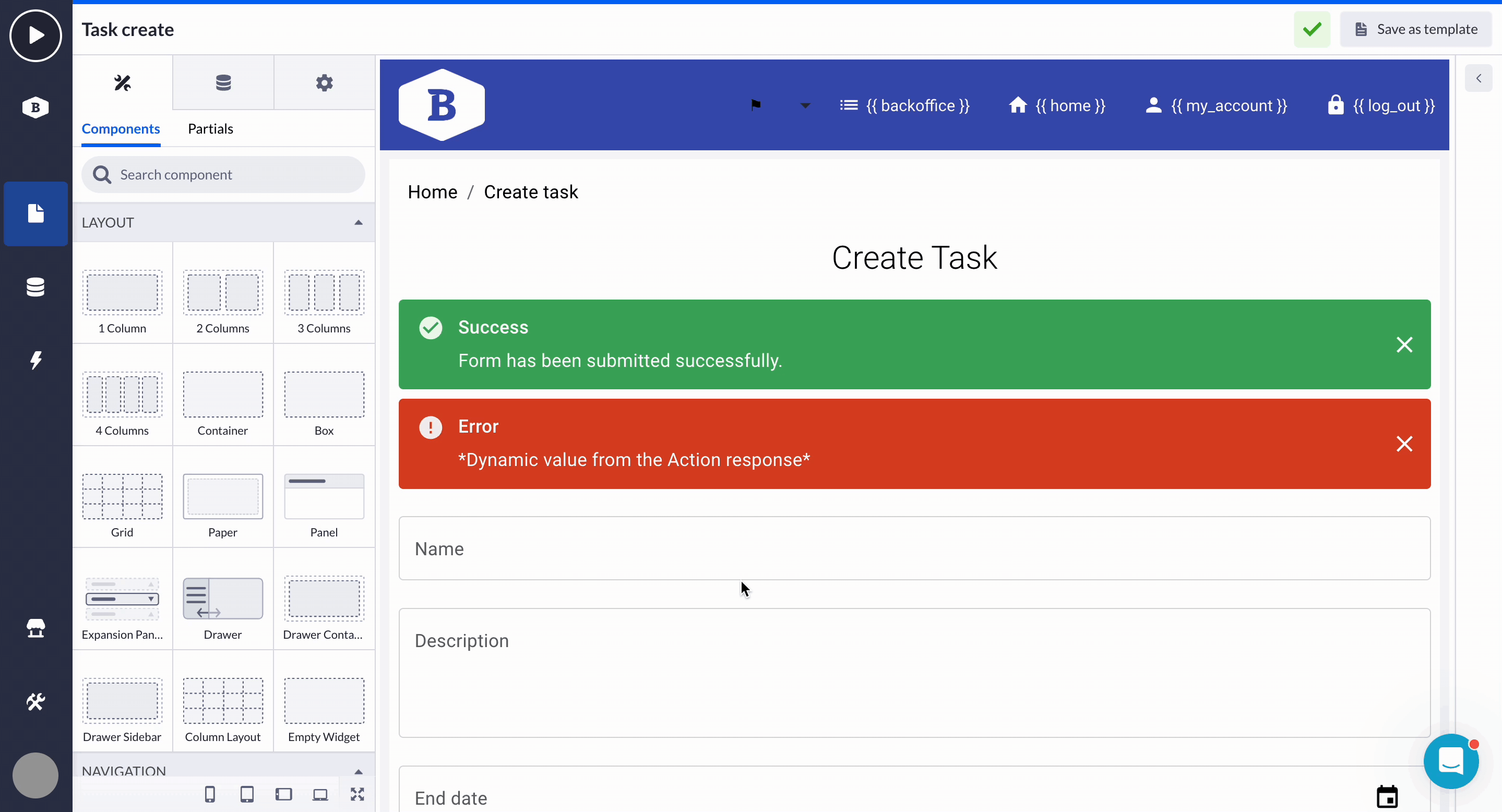Click the {{ backoffice }} menu link

905,105
